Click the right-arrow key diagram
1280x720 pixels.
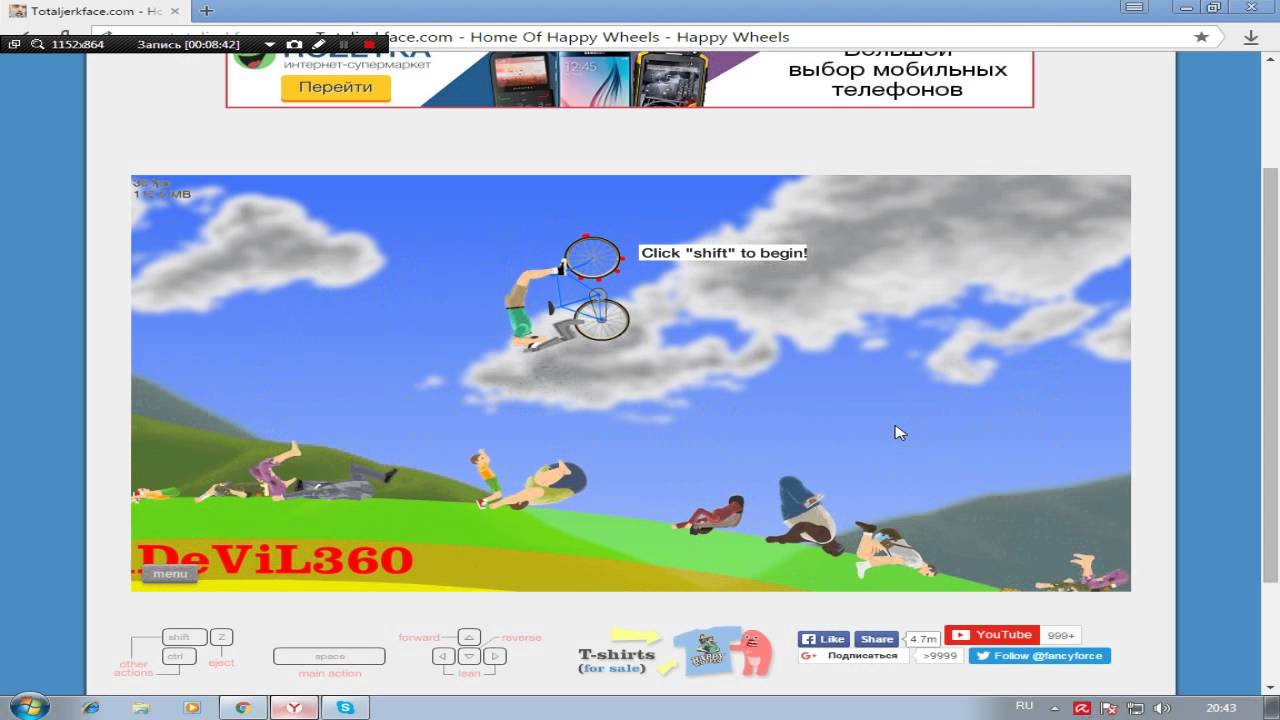click(494, 657)
